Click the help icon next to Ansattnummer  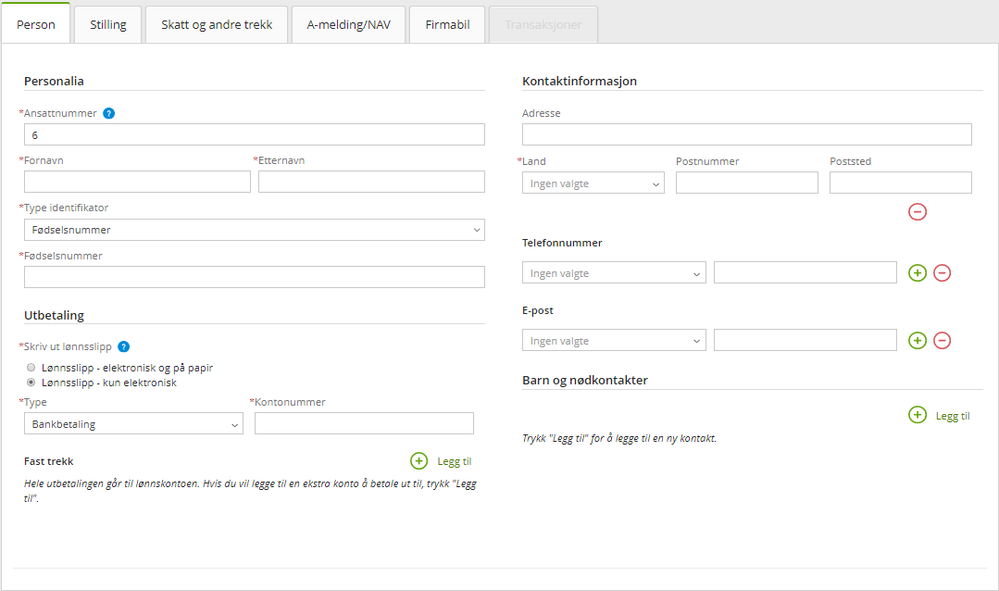click(x=109, y=113)
